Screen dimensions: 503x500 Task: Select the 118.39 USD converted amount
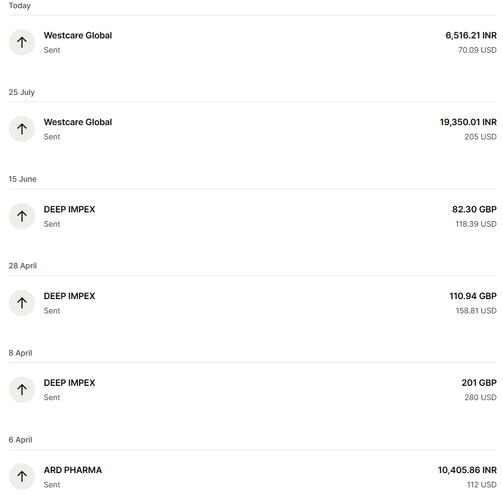click(x=476, y=224)
